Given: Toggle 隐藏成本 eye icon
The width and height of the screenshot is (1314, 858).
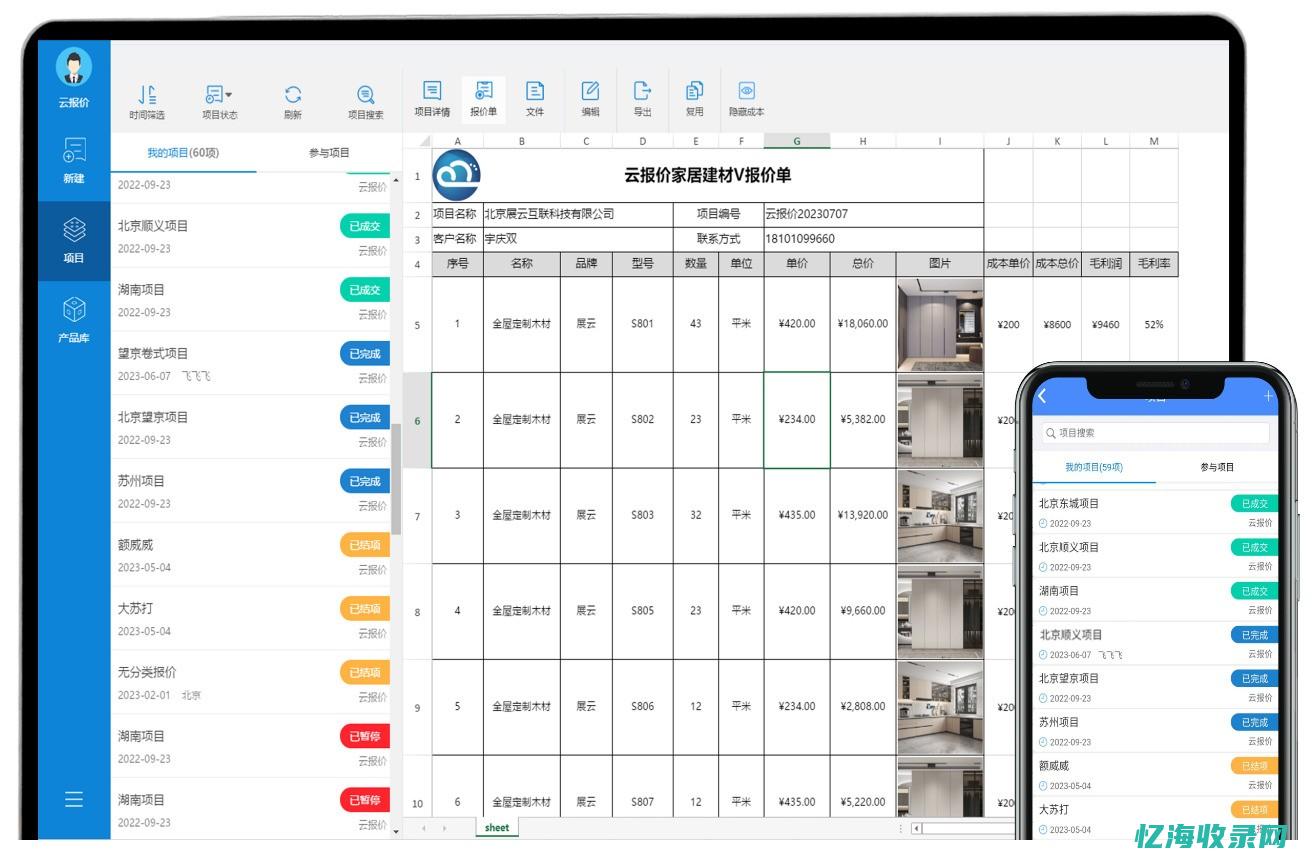Looking at the screenshot, I should pyautogui.click(x=746, y=91).
